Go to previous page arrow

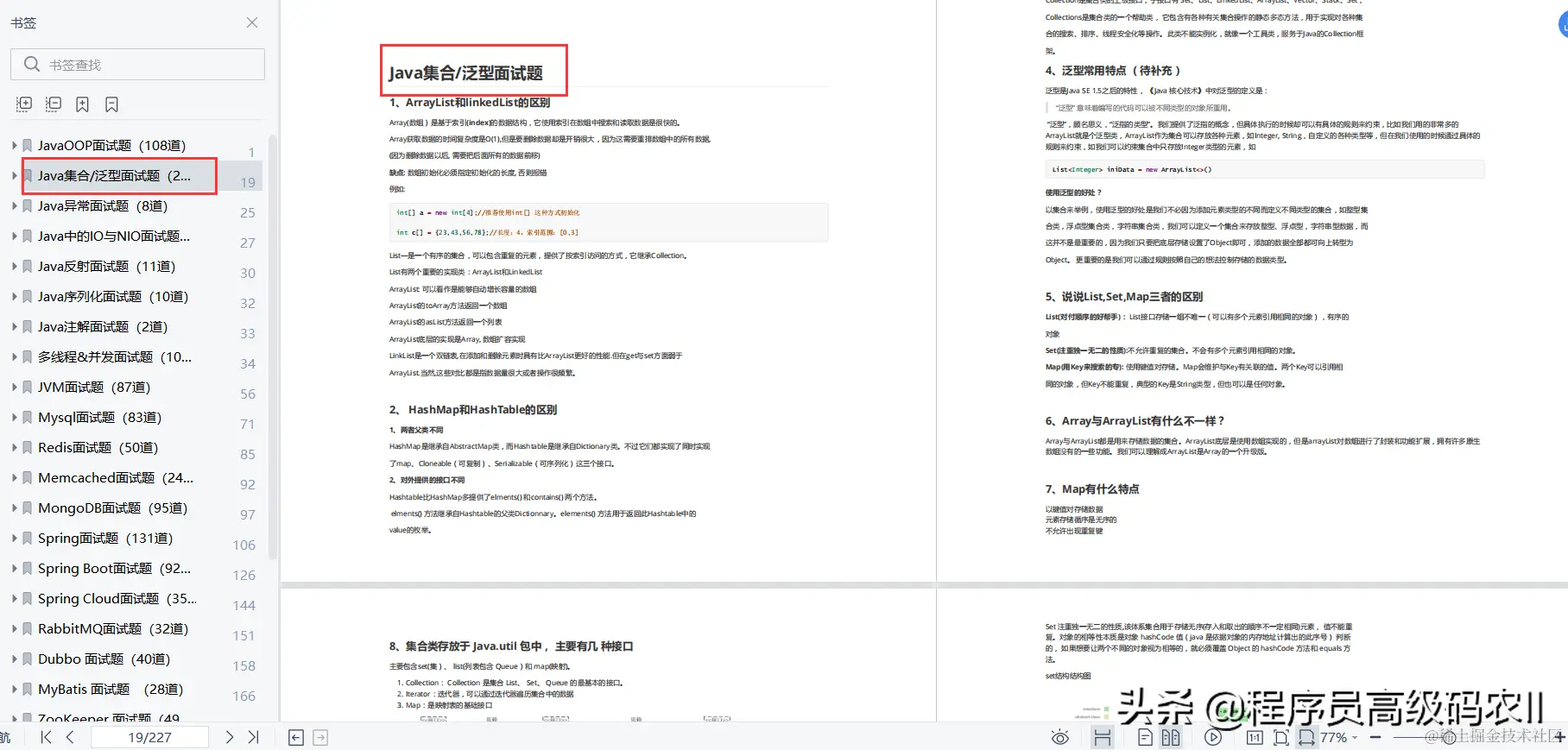pos(70,737)
